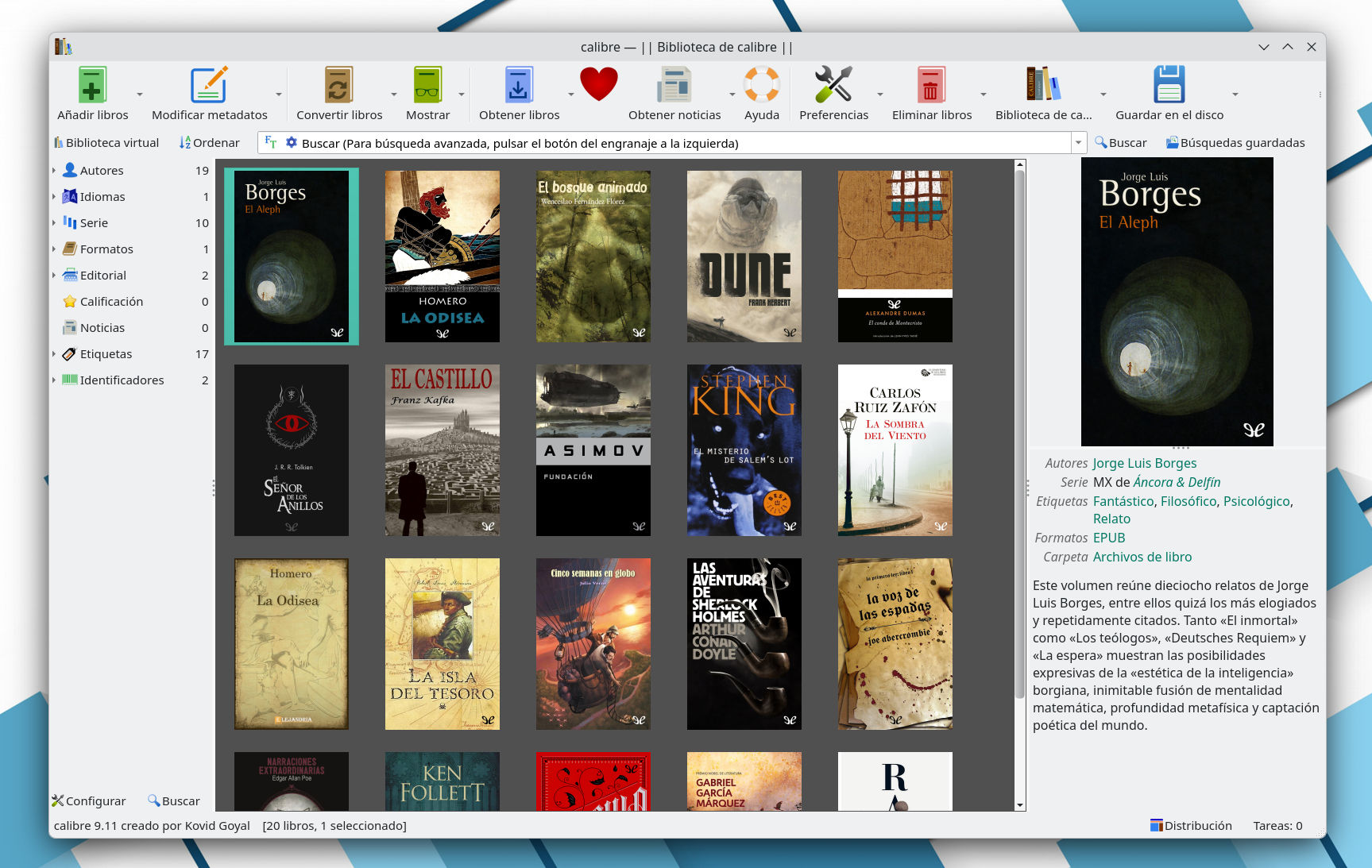This screenshot has height=868, width=1372.
Task: Open the EPUB format link
Action: tap(1109, 538)
